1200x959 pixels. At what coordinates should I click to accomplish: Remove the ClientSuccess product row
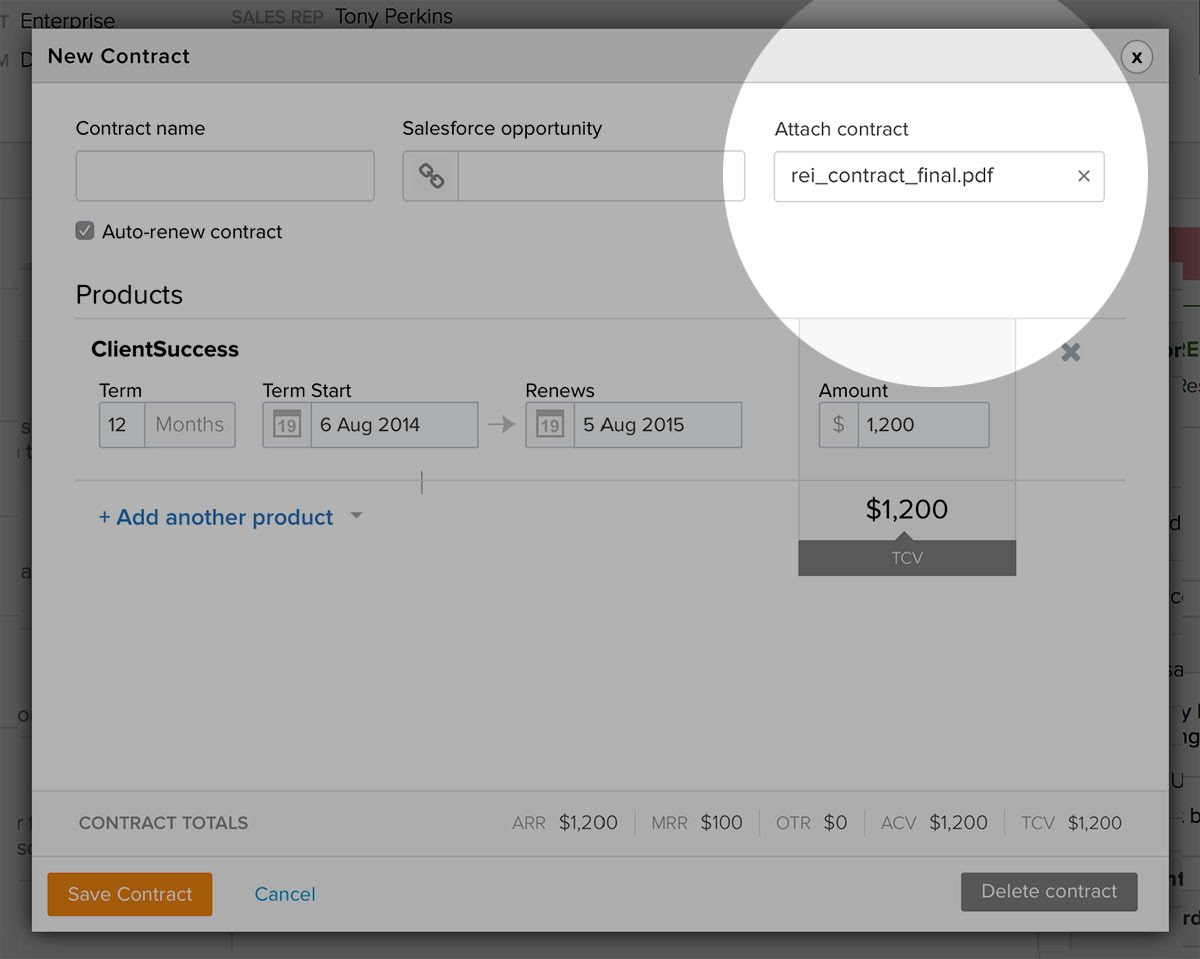click(1070, 352)
